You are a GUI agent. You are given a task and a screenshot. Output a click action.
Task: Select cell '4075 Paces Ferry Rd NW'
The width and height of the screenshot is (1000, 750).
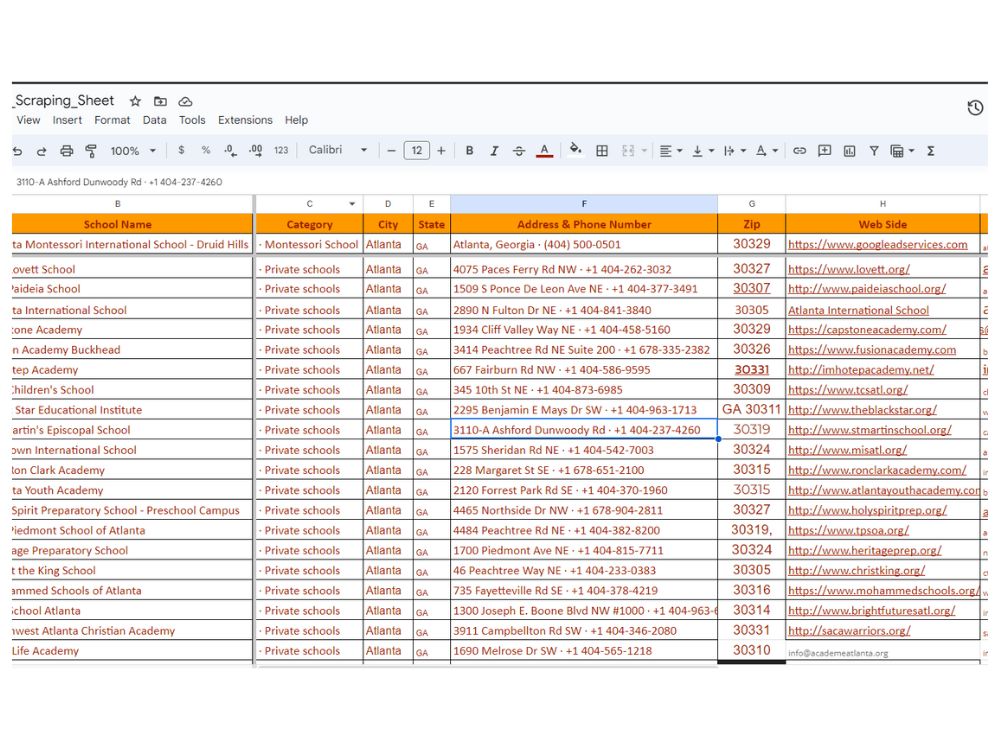[584, 269]
